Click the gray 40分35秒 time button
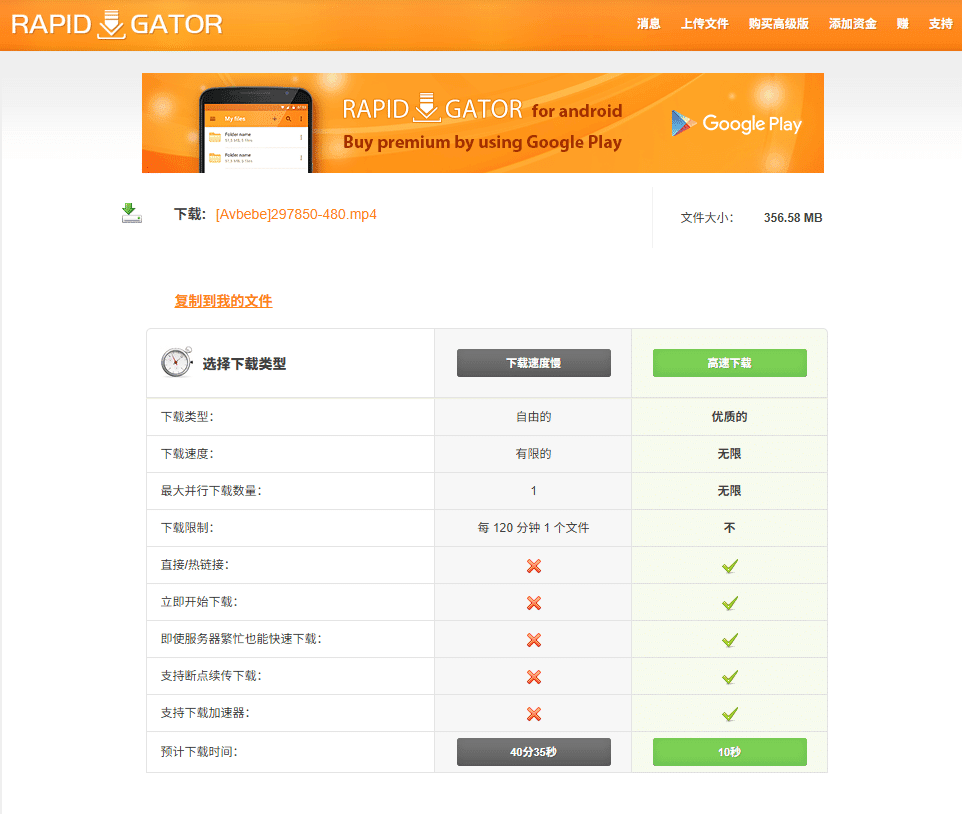 click(x=533, y=752)
